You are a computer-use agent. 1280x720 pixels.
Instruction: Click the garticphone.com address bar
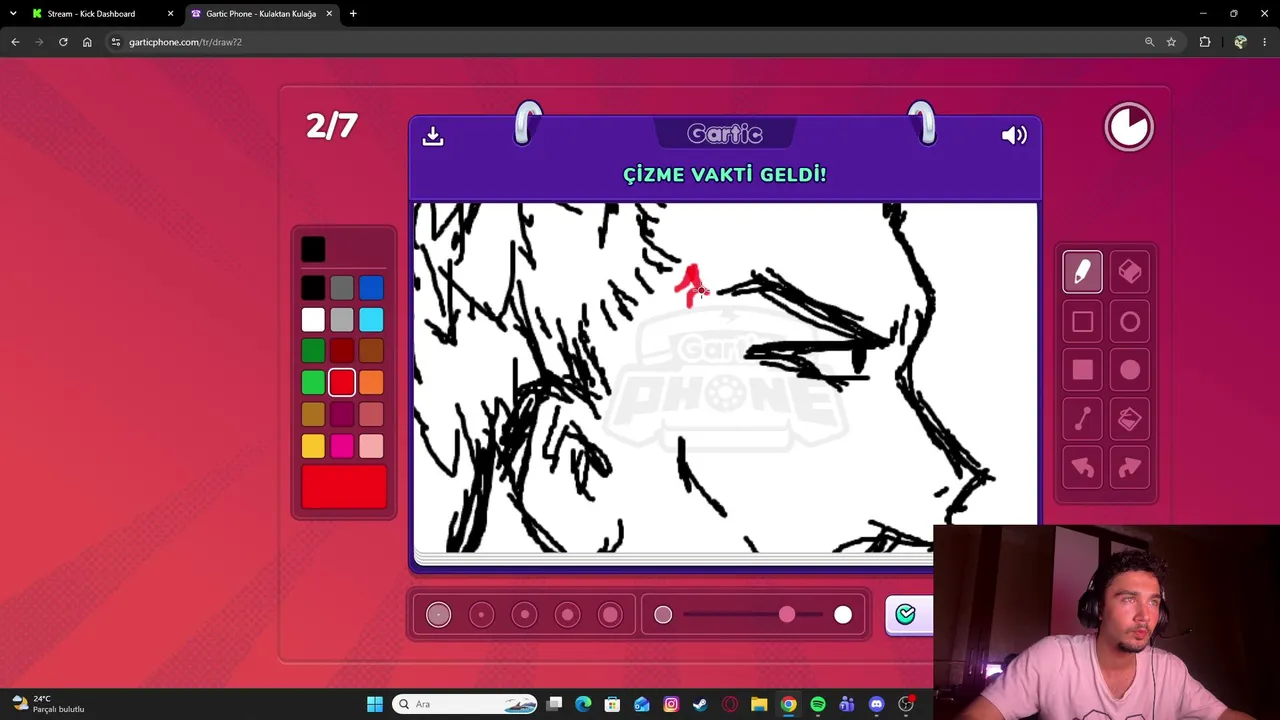point(630,42)
